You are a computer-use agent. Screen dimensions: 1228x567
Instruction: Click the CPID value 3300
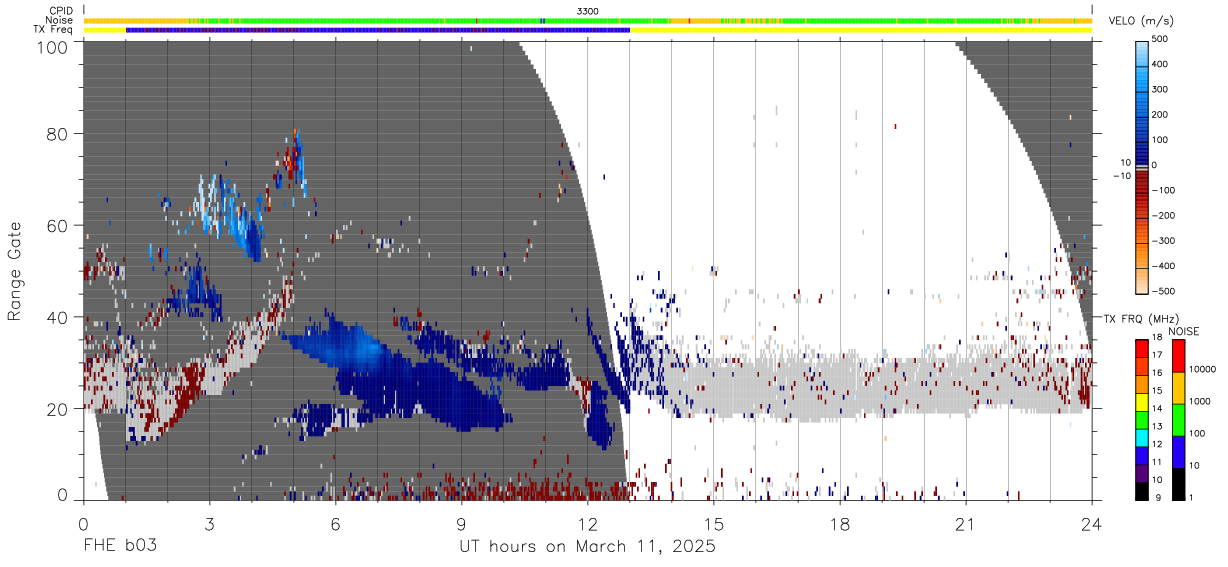point(587,11)
